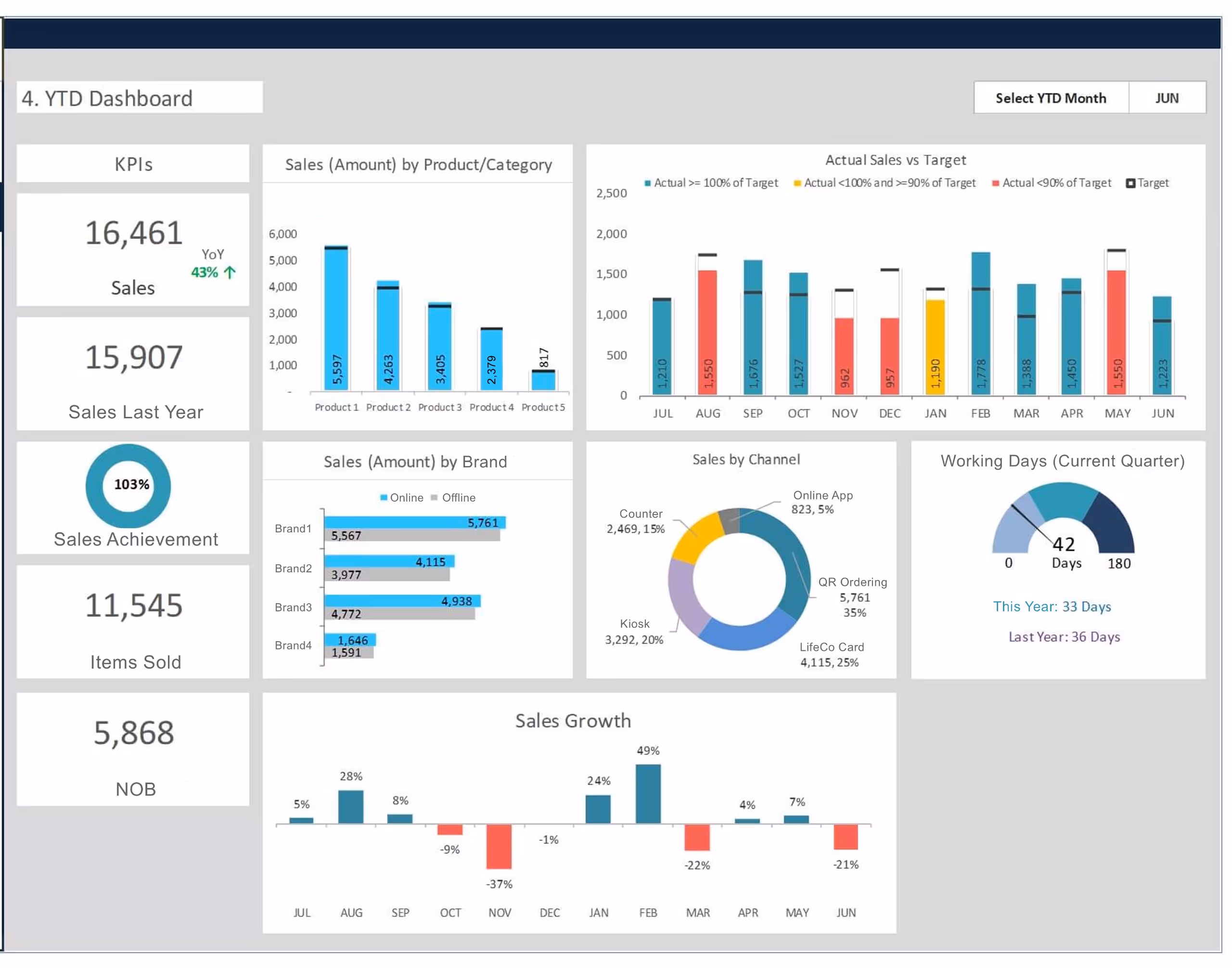Image resolution: width=1232 pixels, height=968 pixels.
Task: Select the FEB 49% growth bar
Action: pyautogui.click(x=648, y=793)
